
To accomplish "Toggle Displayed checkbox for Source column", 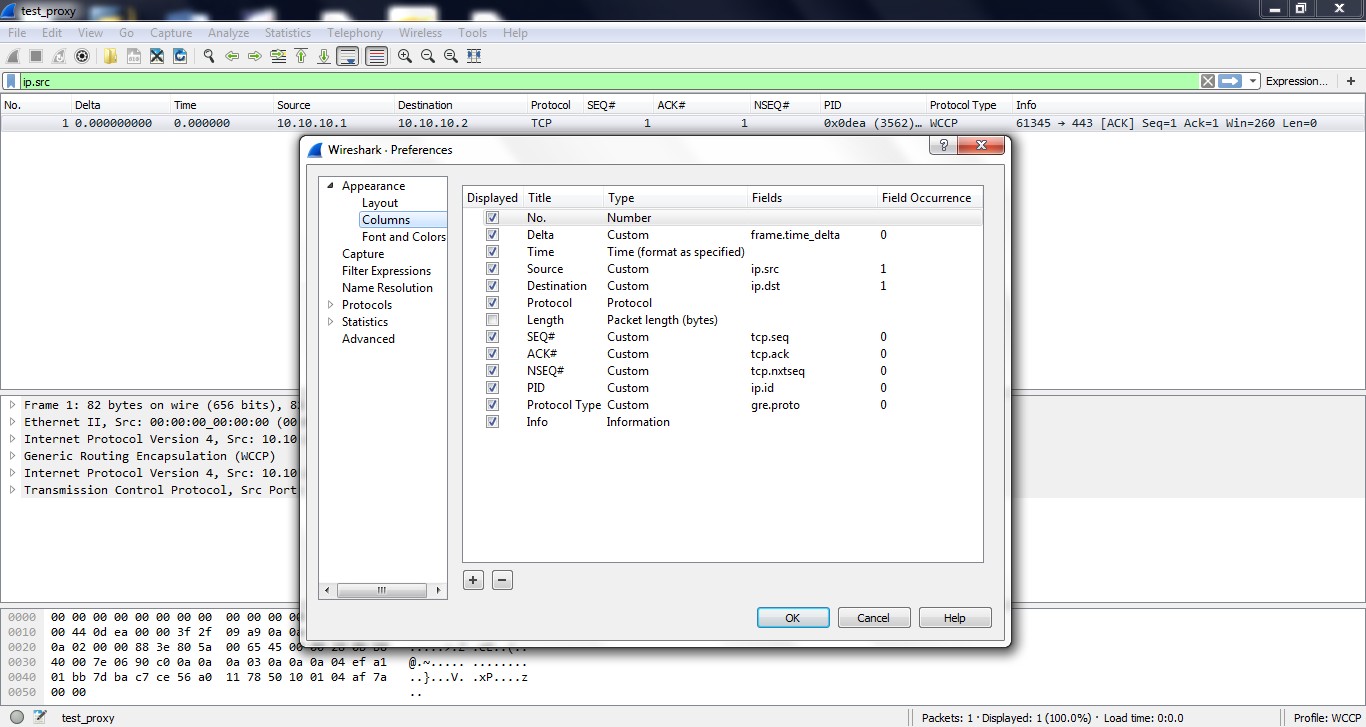I will (492, 269).
